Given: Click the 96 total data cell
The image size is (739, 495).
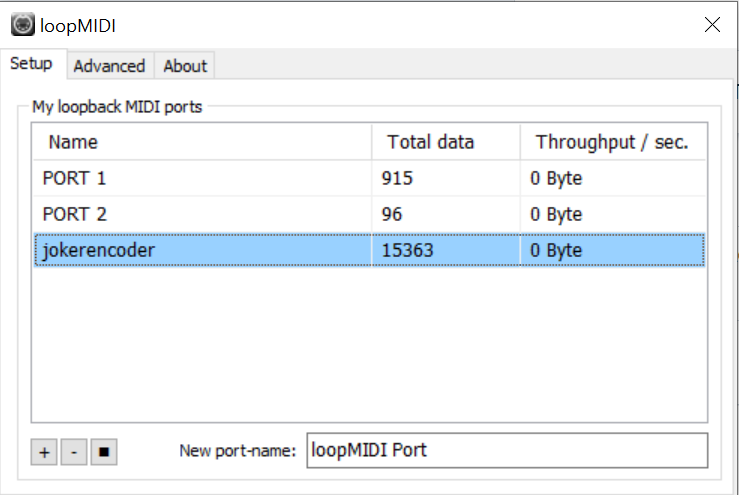Looking at the screenshot, I should pos(446,214).
